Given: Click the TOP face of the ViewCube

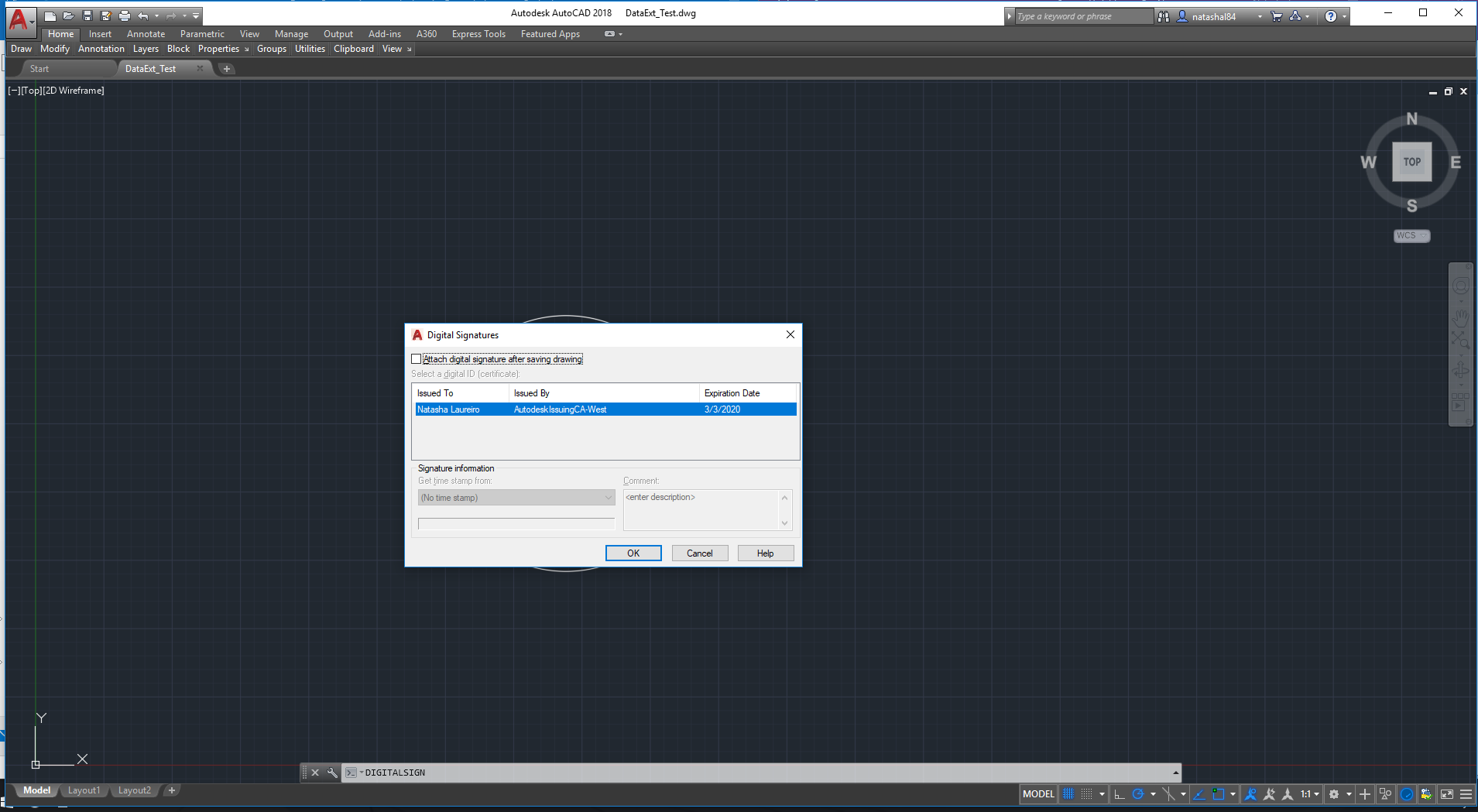Looking at the screenshot, I should click(x=1412, y=162).
